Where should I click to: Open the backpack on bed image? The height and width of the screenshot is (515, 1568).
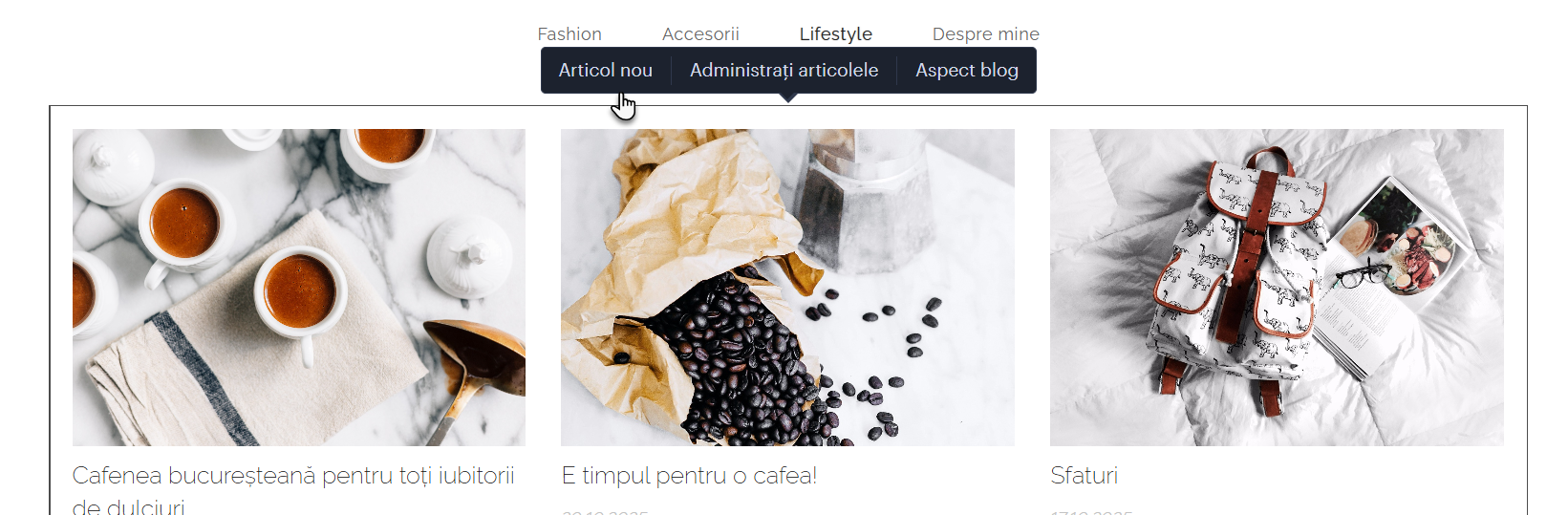(x=1277, y=288)
